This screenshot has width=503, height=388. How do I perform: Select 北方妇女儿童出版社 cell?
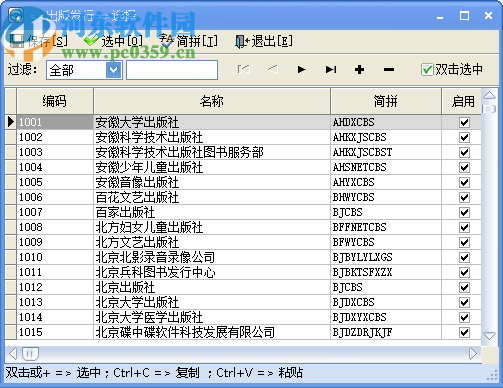(x=212, y=227)
